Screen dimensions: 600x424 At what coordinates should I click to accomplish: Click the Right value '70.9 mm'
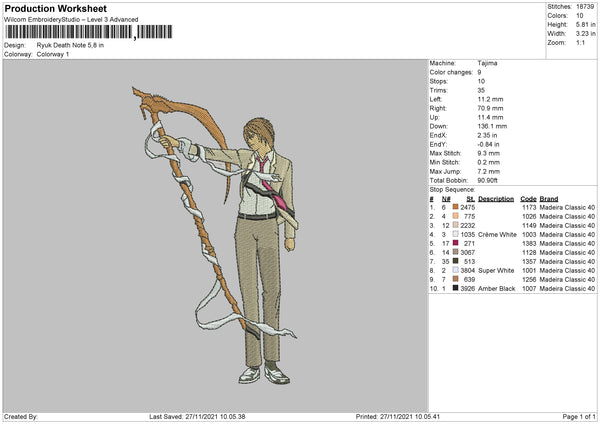(490, 108)
